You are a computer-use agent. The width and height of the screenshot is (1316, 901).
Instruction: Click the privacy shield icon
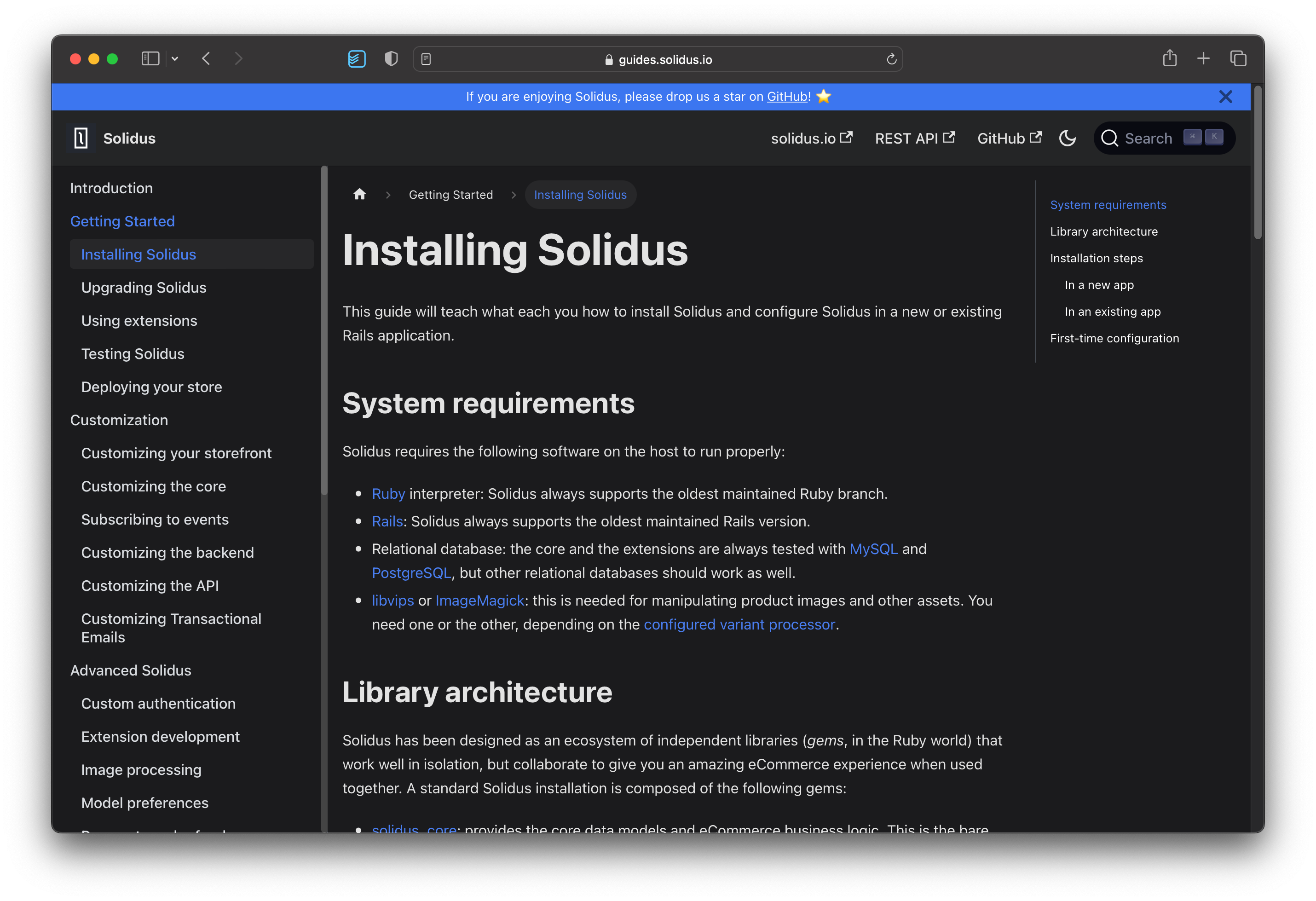tap(391, 58)
